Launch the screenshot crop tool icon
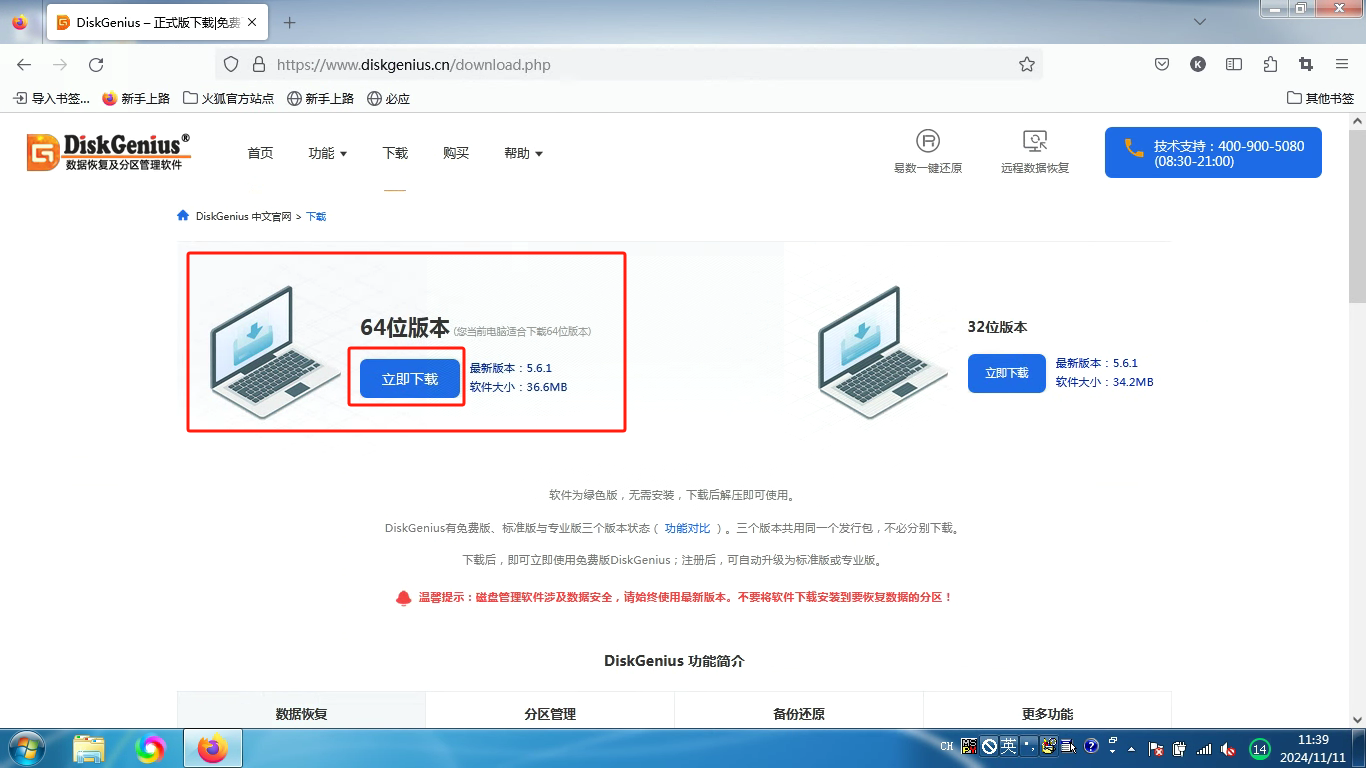The image size is (1366, 768). click(x=1306, y=64)
